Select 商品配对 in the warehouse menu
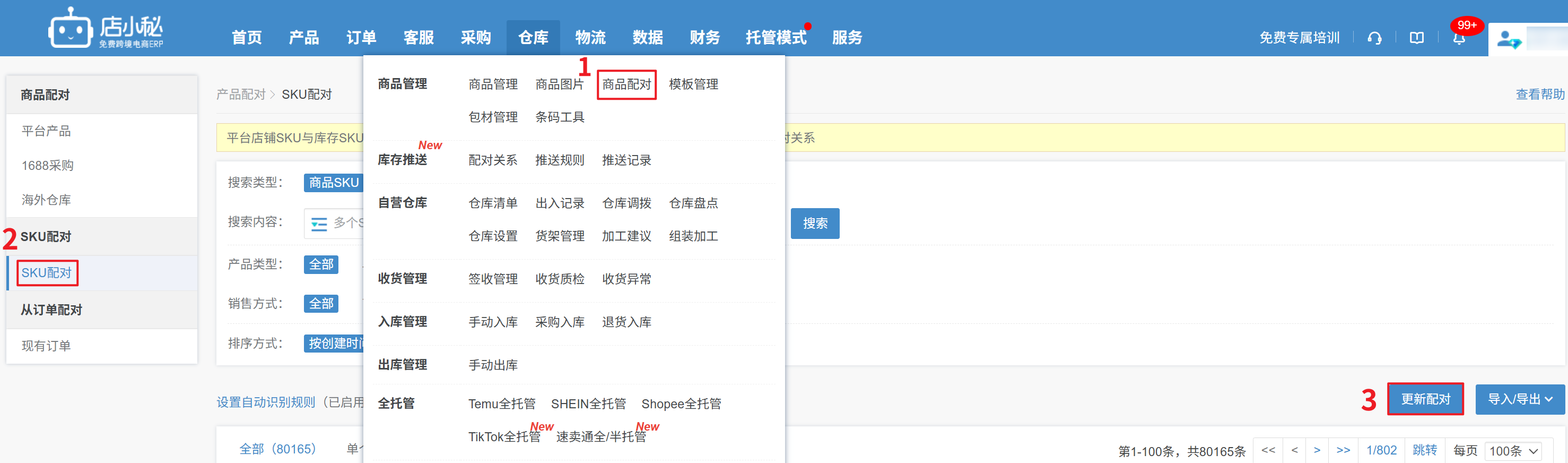Screen dimensions: 1568x463 pyautogui.click(x=626, y=84)
